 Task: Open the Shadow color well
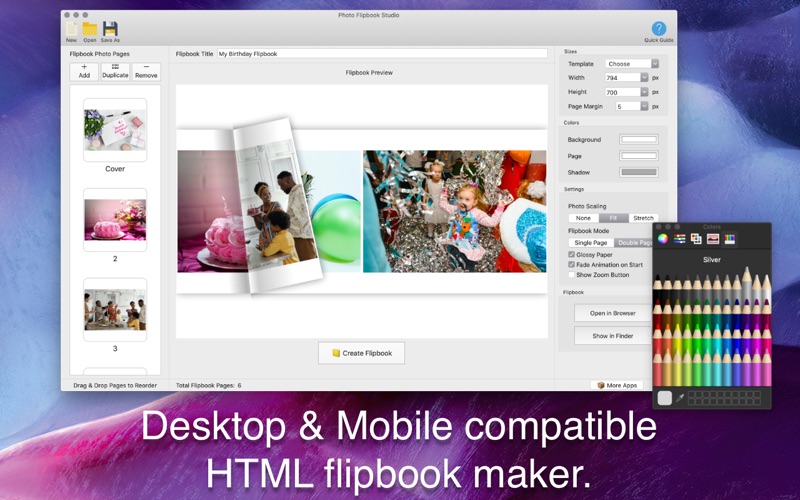pos(639,172)
